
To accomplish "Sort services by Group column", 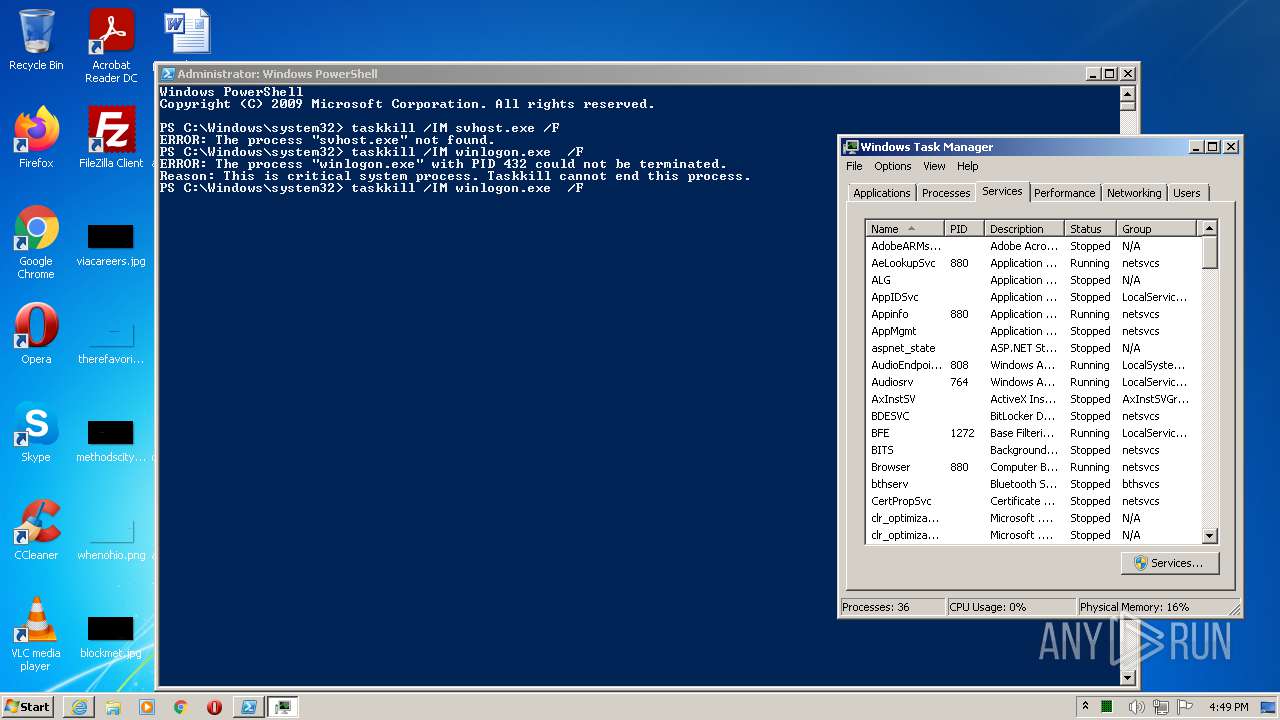I will 1157,229.
